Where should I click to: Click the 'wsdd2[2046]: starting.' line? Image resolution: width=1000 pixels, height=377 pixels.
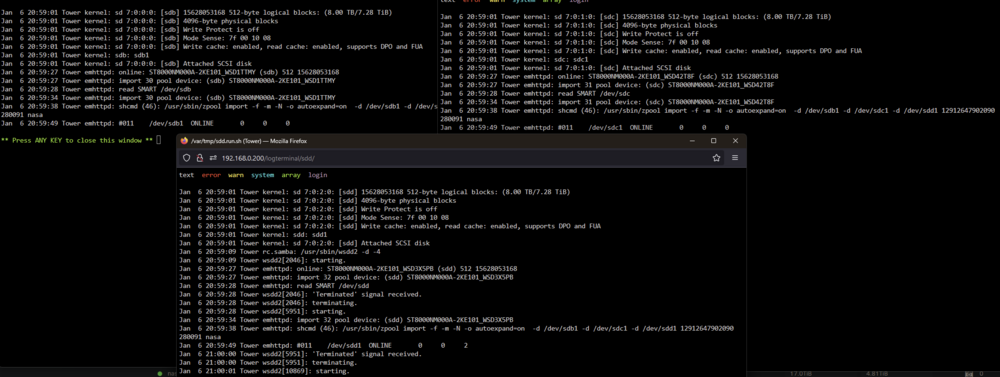coord(261,260)
